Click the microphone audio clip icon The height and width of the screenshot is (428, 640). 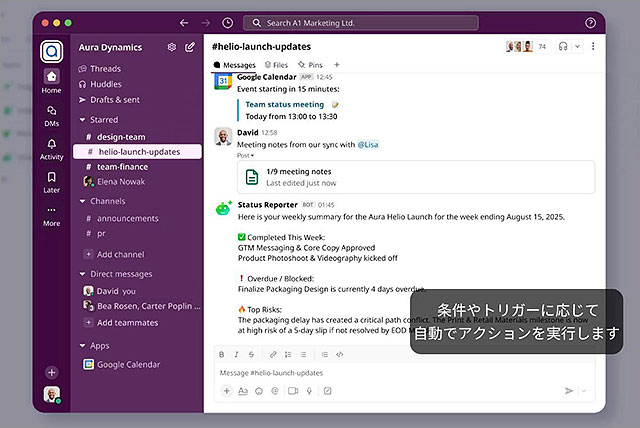(309, 391)
